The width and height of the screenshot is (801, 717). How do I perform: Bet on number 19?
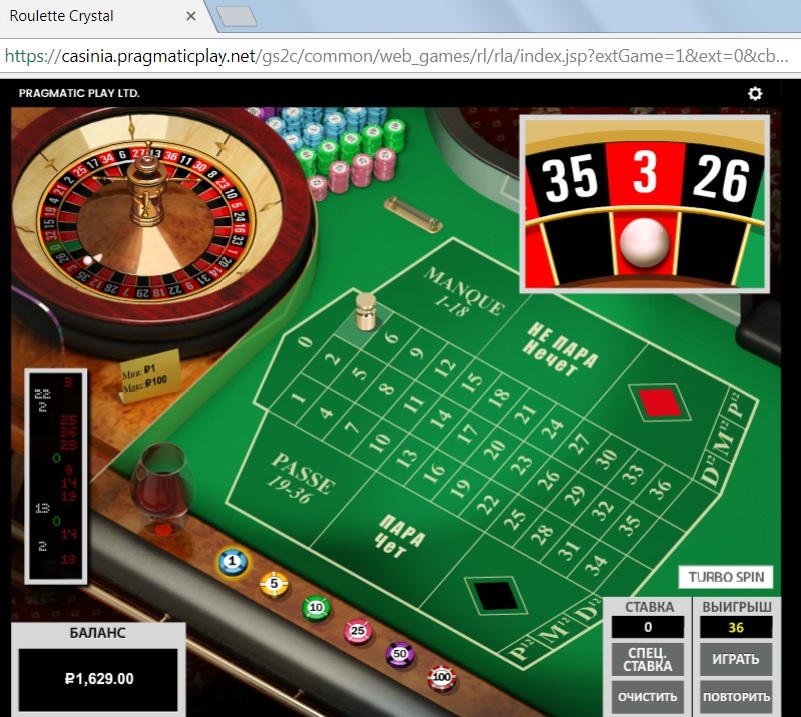pos(460,489)
